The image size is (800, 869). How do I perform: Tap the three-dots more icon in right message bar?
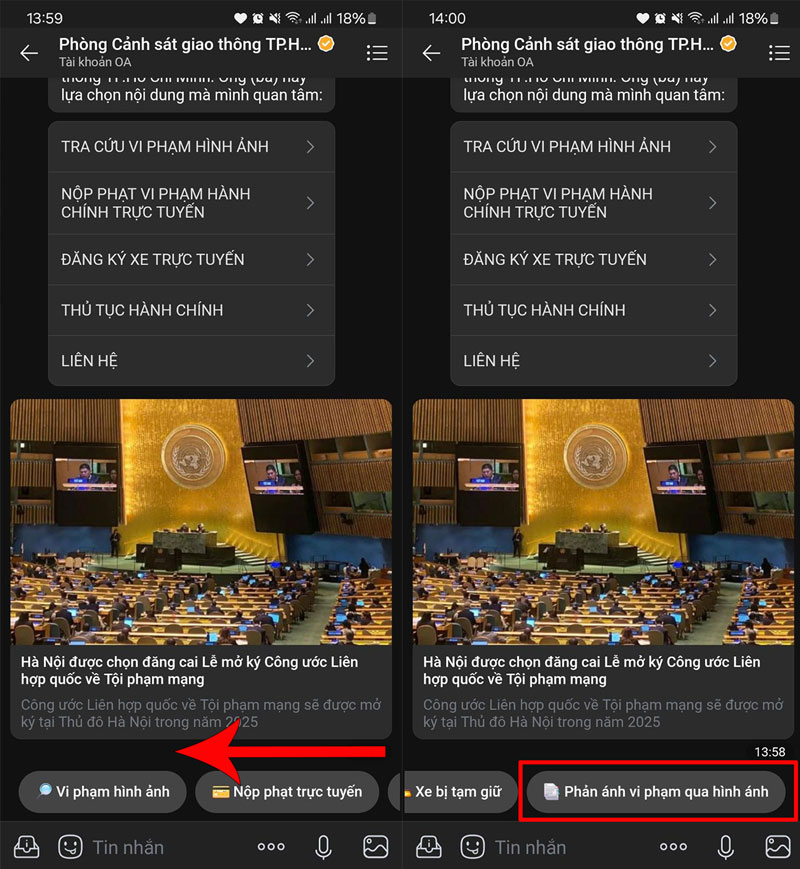coord(673,847)
